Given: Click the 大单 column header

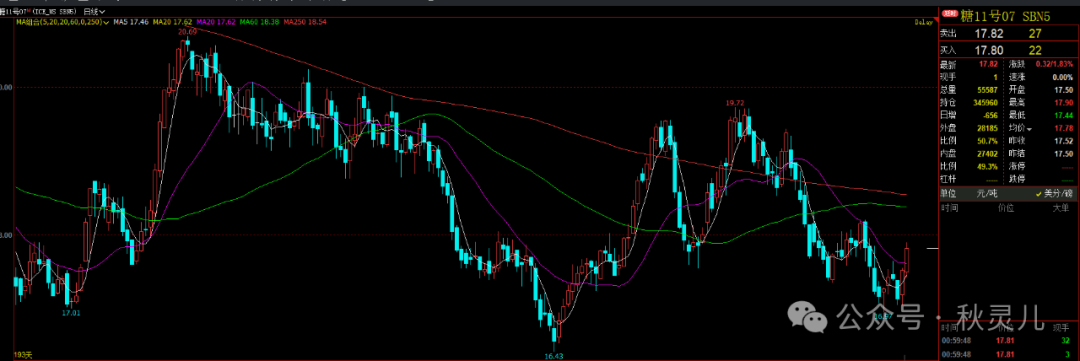Looking at the screenshot, I should [x=1061, y=206].
